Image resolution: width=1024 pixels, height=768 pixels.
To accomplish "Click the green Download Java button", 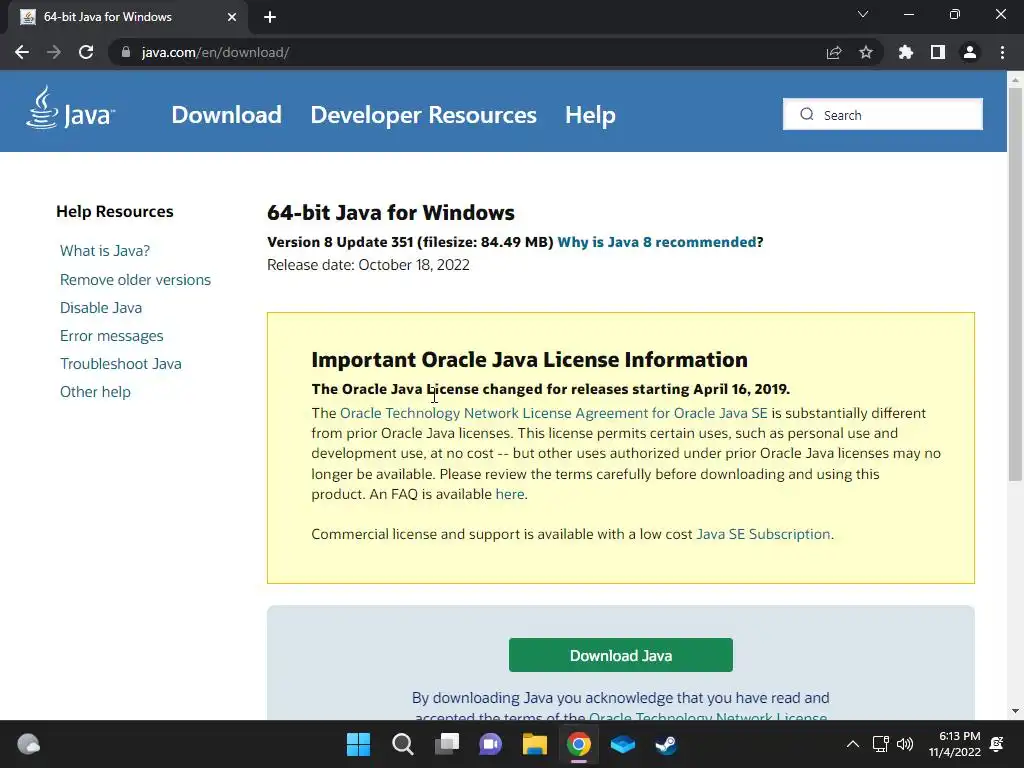I will 620,655.
